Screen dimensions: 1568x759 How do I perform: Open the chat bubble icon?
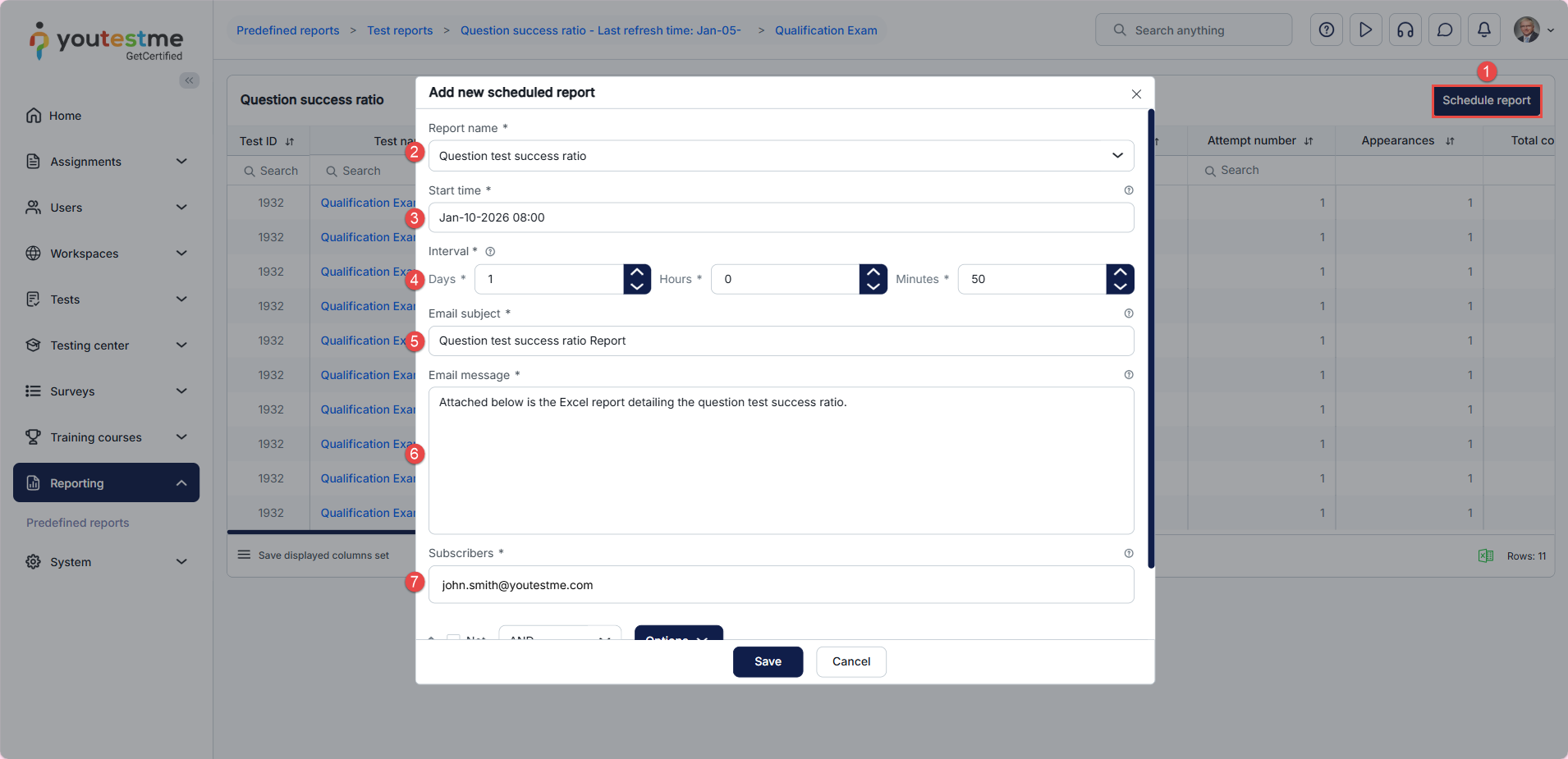1444,30
